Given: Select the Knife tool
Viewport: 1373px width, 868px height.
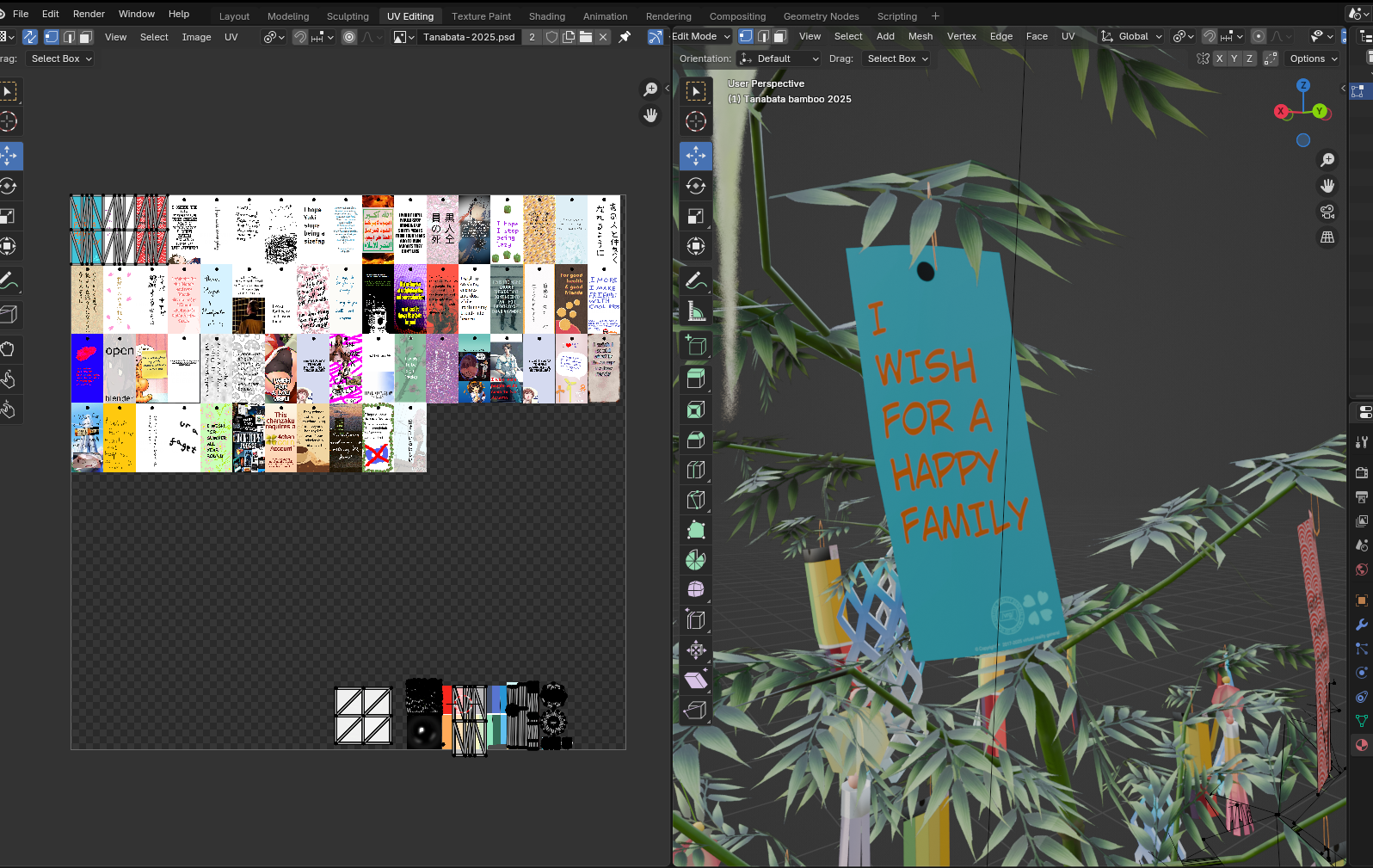Looking at the screenshot, I should (x=696, y=500).
